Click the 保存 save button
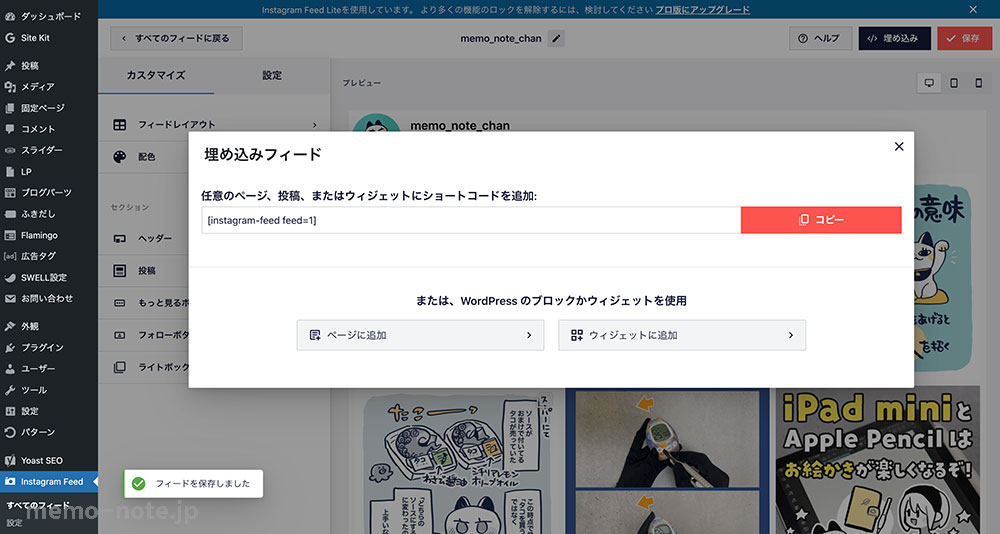The width and height of the screenshot is (1000, 534). (964, 38)
